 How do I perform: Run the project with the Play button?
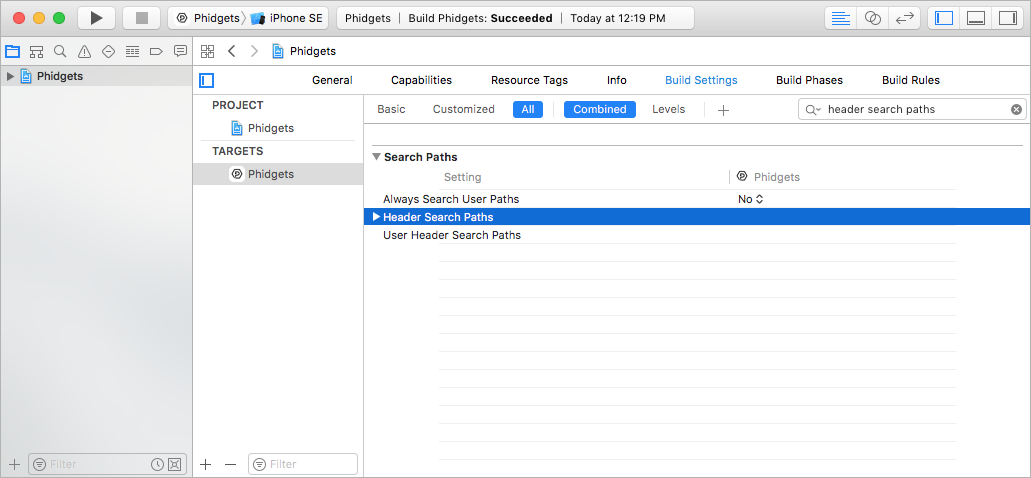pos(97,18)
